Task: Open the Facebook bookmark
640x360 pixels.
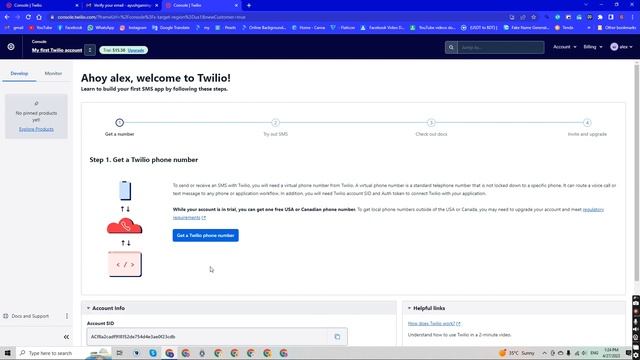Action: pos(70,28)
